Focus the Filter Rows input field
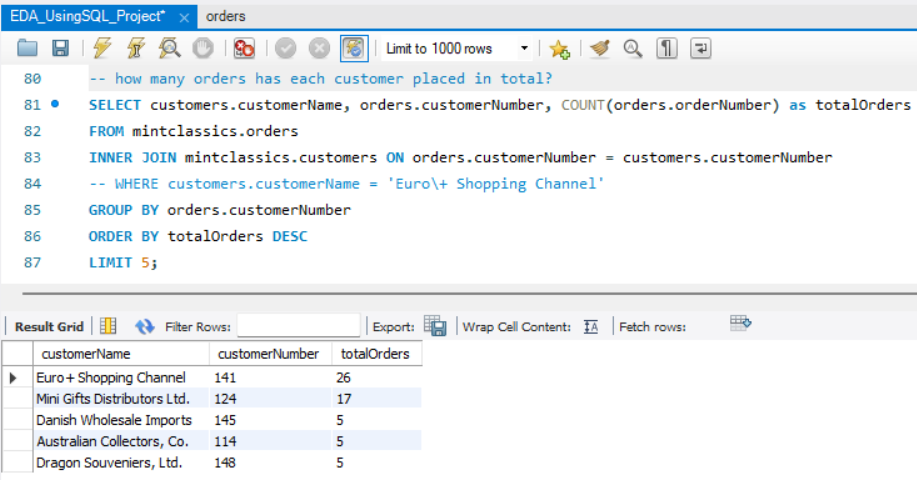The width and height of the screenshot is (917, 480). click(x=298, y=326)
